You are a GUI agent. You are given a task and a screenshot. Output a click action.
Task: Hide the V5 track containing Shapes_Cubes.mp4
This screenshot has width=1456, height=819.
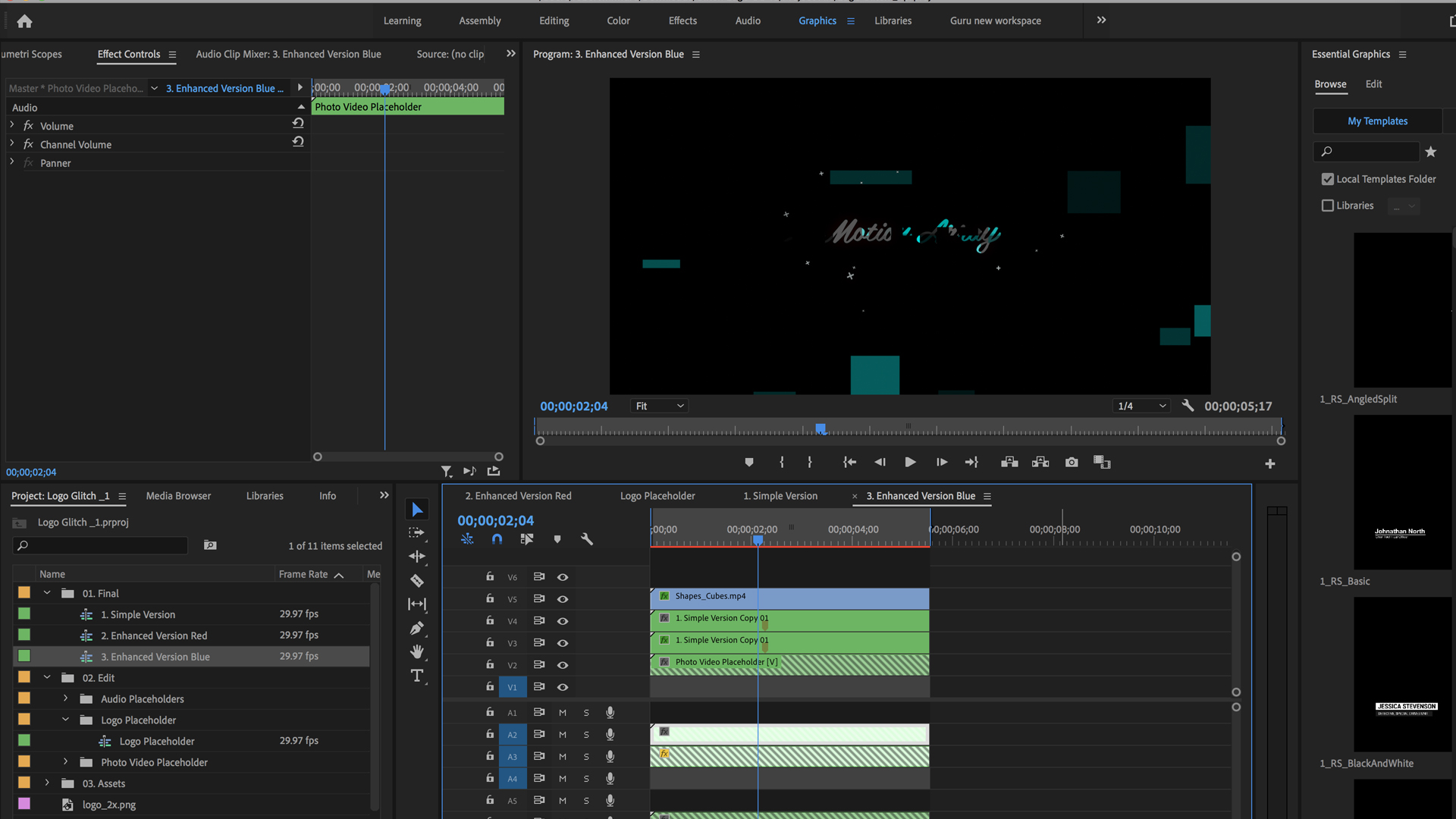coord(562,598)
